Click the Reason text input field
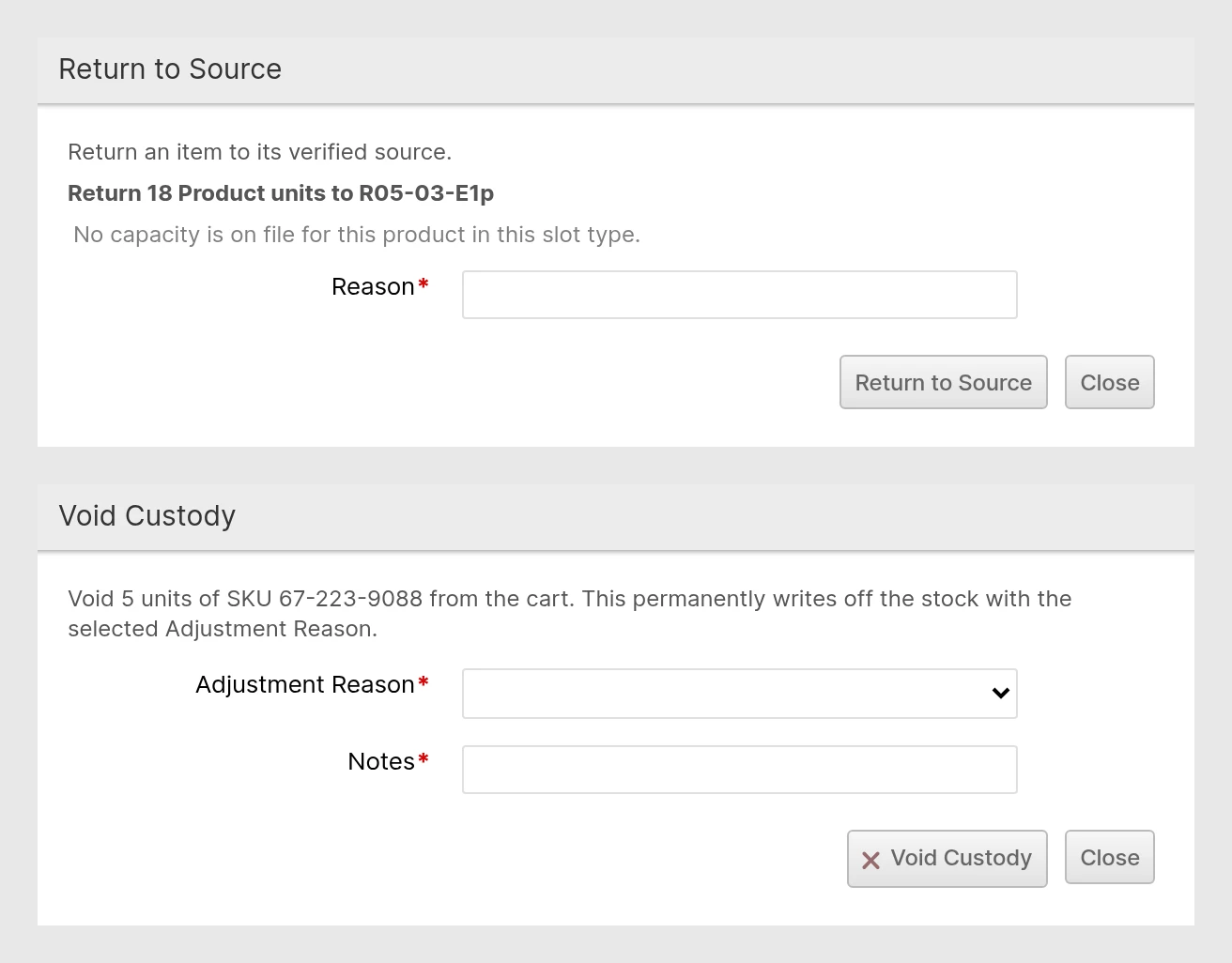The height and width of the screenshot is (963, 1232). point(739,295)
